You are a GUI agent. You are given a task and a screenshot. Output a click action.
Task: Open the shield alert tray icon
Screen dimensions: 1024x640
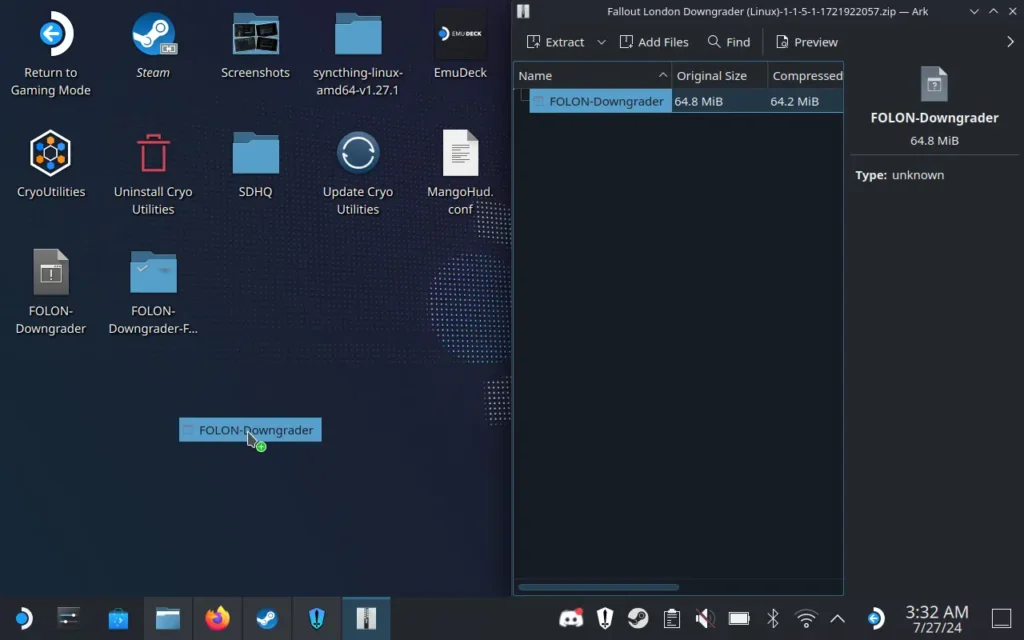[x=605, y=618]
